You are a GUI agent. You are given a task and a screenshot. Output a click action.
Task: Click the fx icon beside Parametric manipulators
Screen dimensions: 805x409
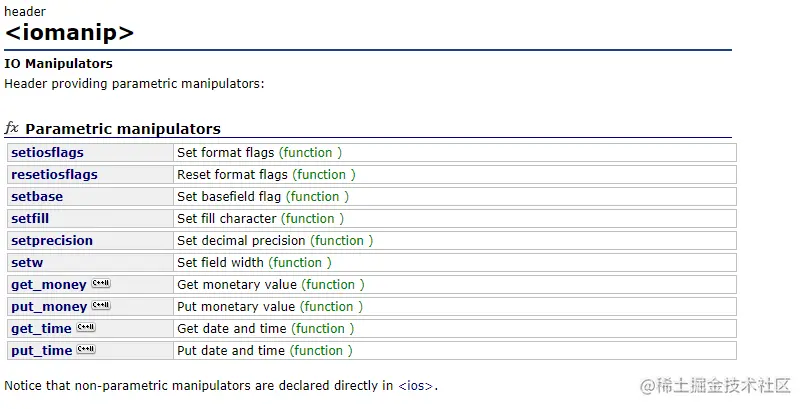pos(12,129)
